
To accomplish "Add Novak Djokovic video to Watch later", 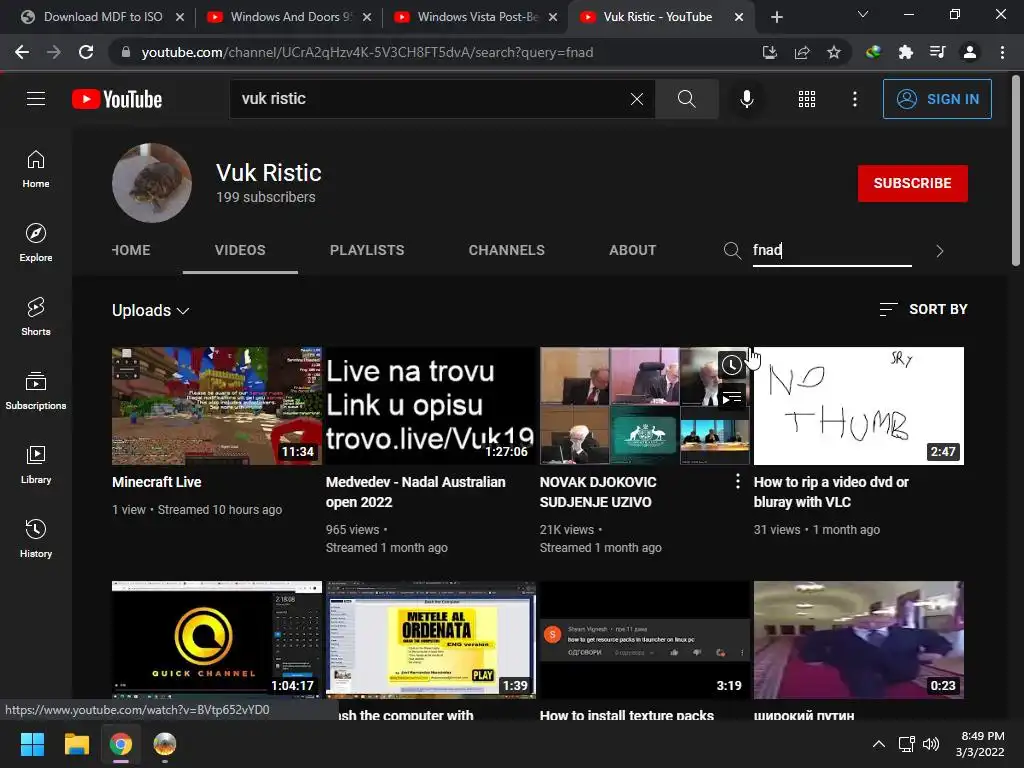I will tap(731, 365).
